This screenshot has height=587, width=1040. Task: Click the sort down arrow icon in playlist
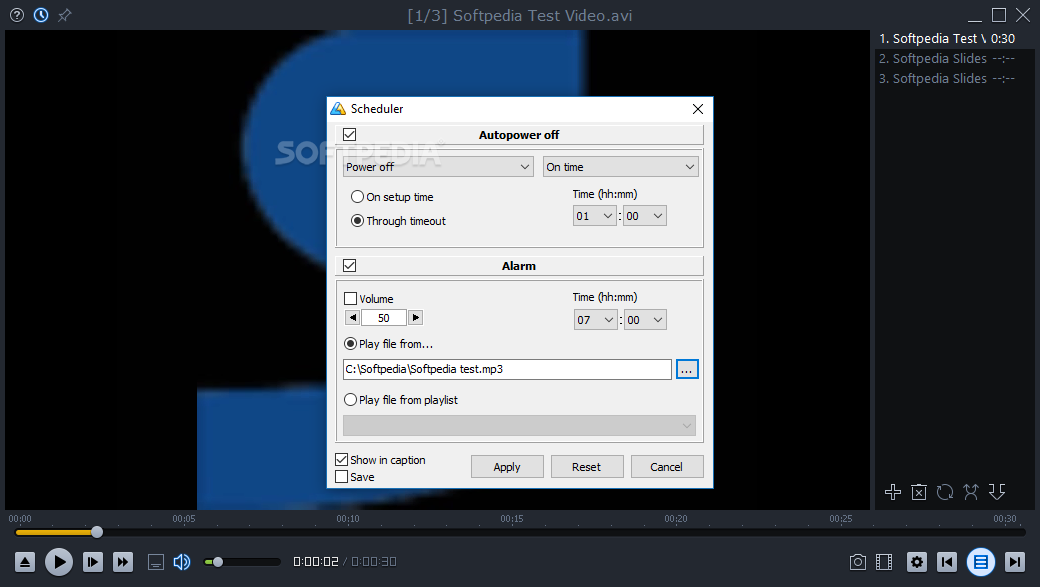point(997,491)
